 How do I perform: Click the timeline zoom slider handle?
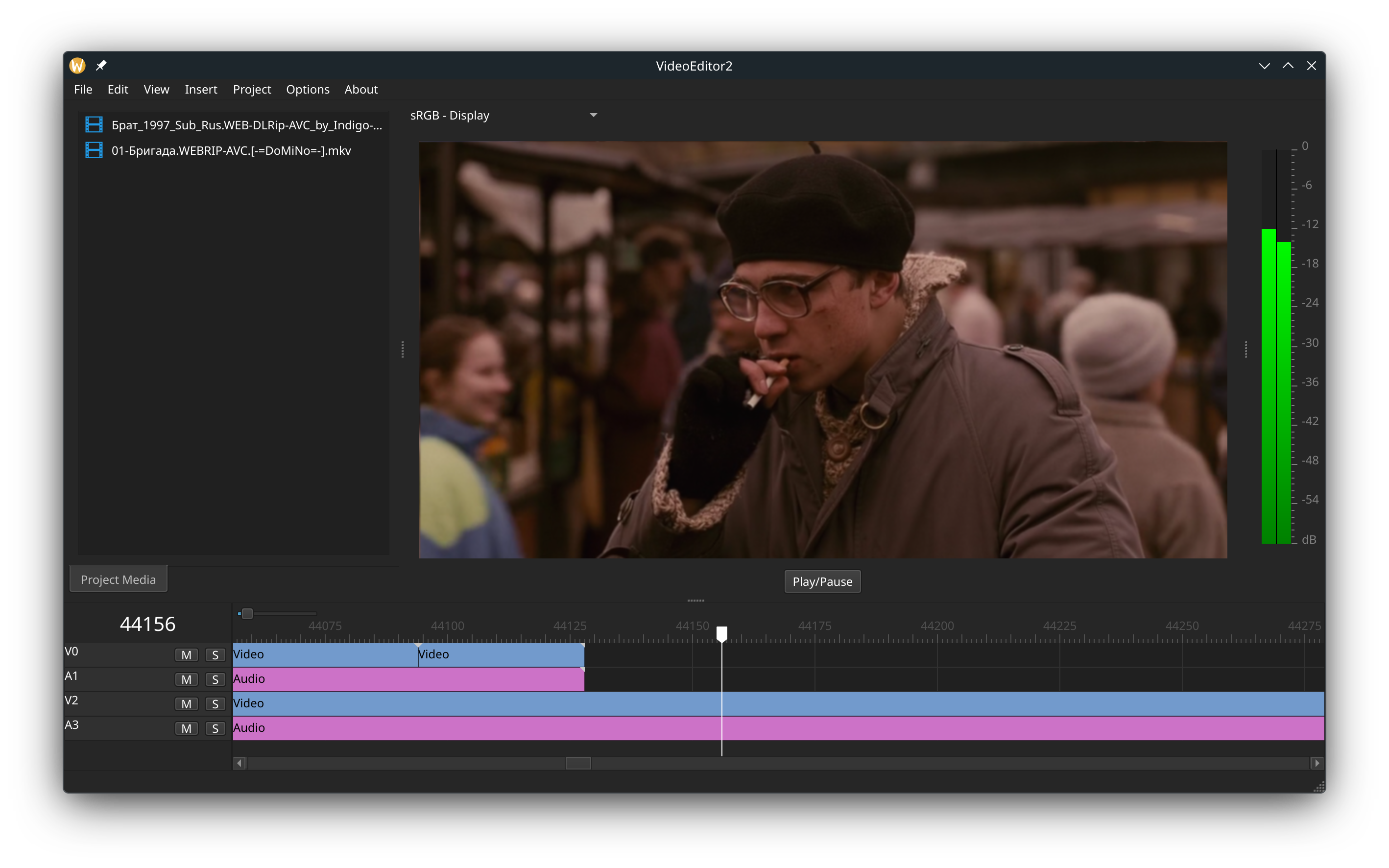click(x=247, y=614)
